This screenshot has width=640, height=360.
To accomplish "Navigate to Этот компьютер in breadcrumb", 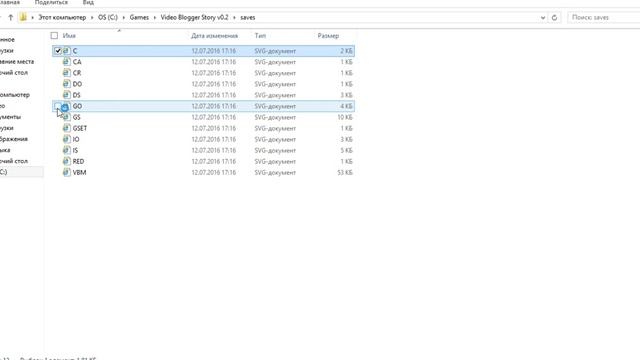I will 62,18.
